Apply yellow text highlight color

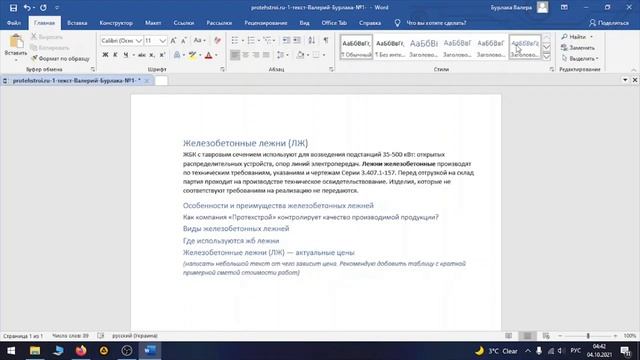click(192, 55)
